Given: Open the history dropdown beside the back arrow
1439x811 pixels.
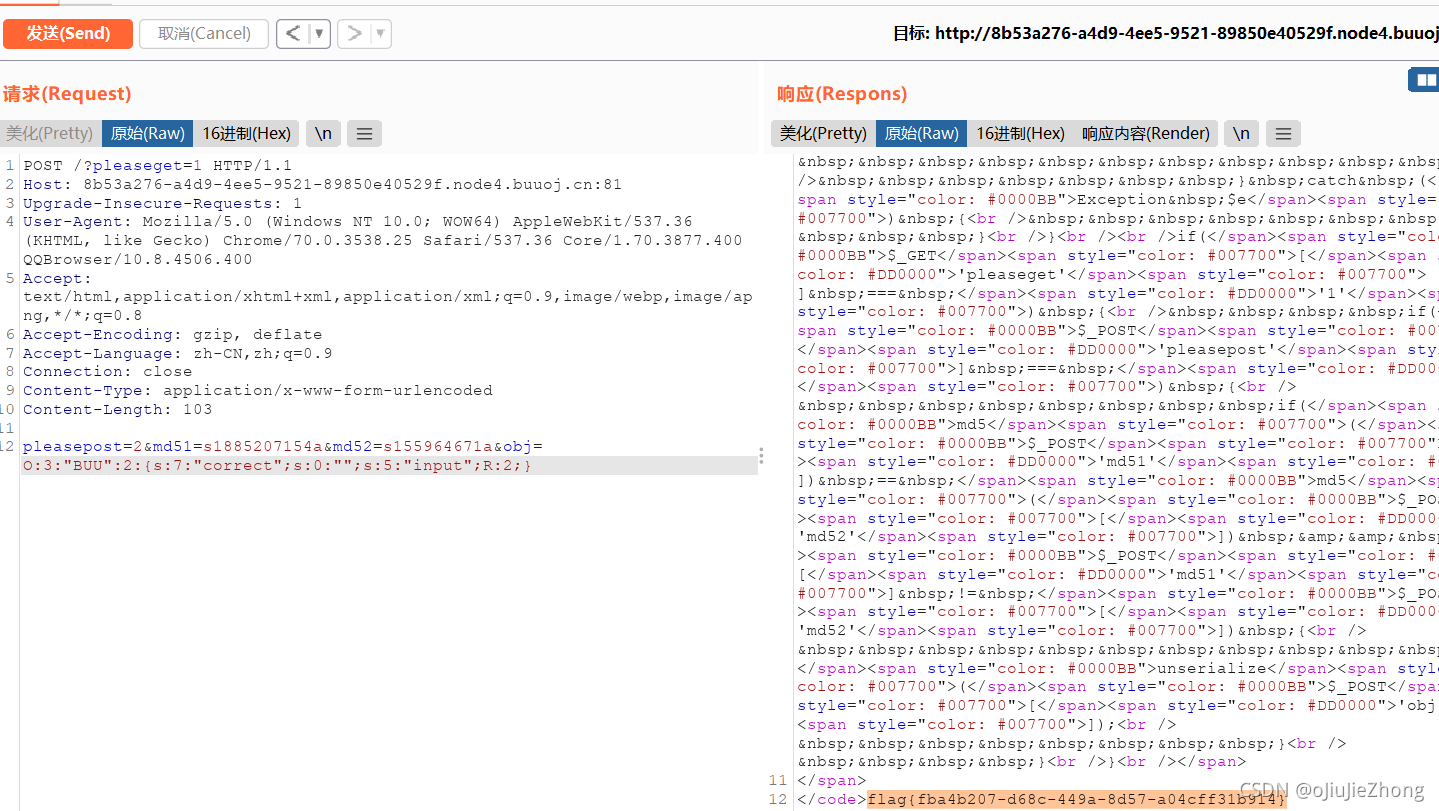Looking at the screenshot, I should tap(319, 33).
